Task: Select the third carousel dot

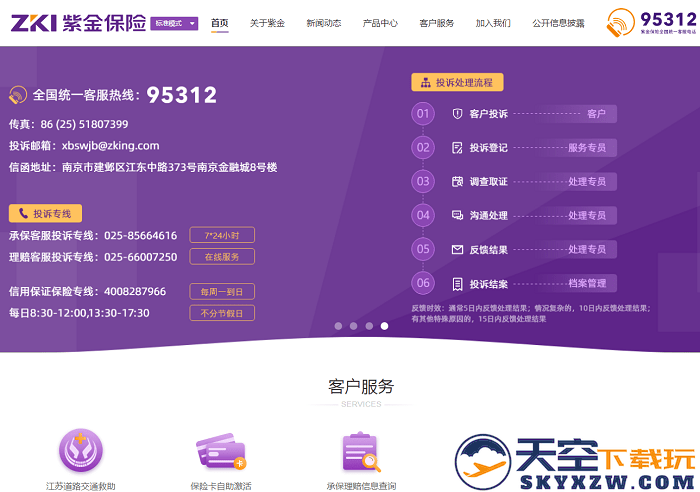Action: pyautogui.click(x=369, y=326)
